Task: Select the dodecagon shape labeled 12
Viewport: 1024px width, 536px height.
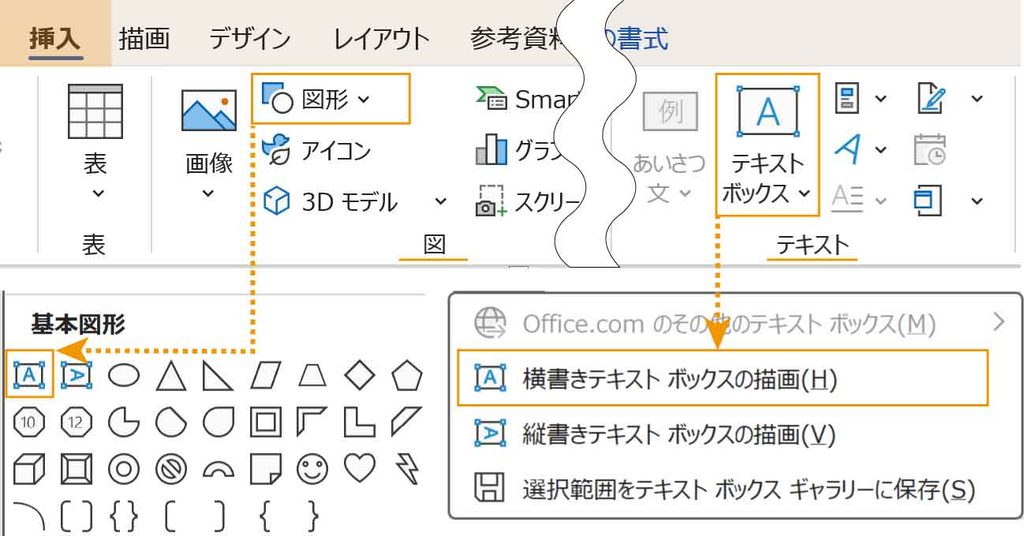Action: point(76,422)
